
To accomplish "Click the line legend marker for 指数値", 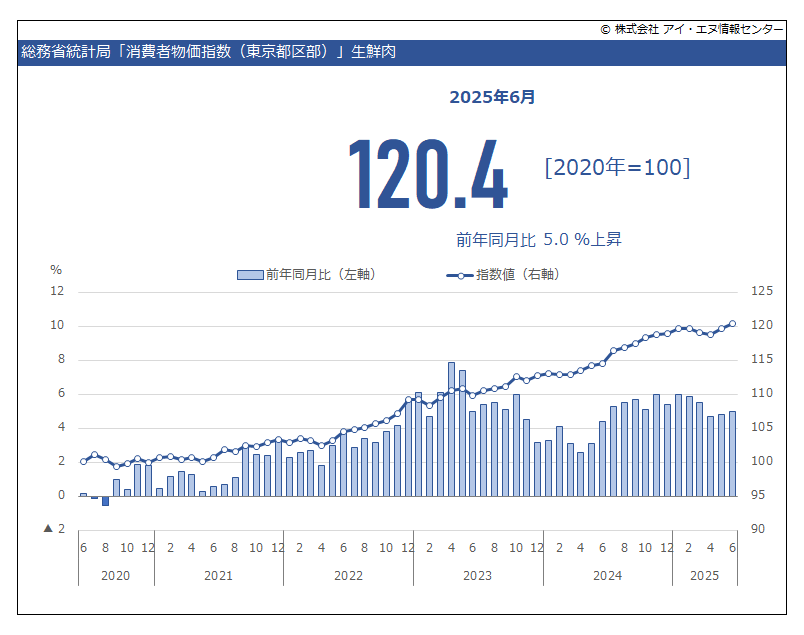I will (460, 276).
